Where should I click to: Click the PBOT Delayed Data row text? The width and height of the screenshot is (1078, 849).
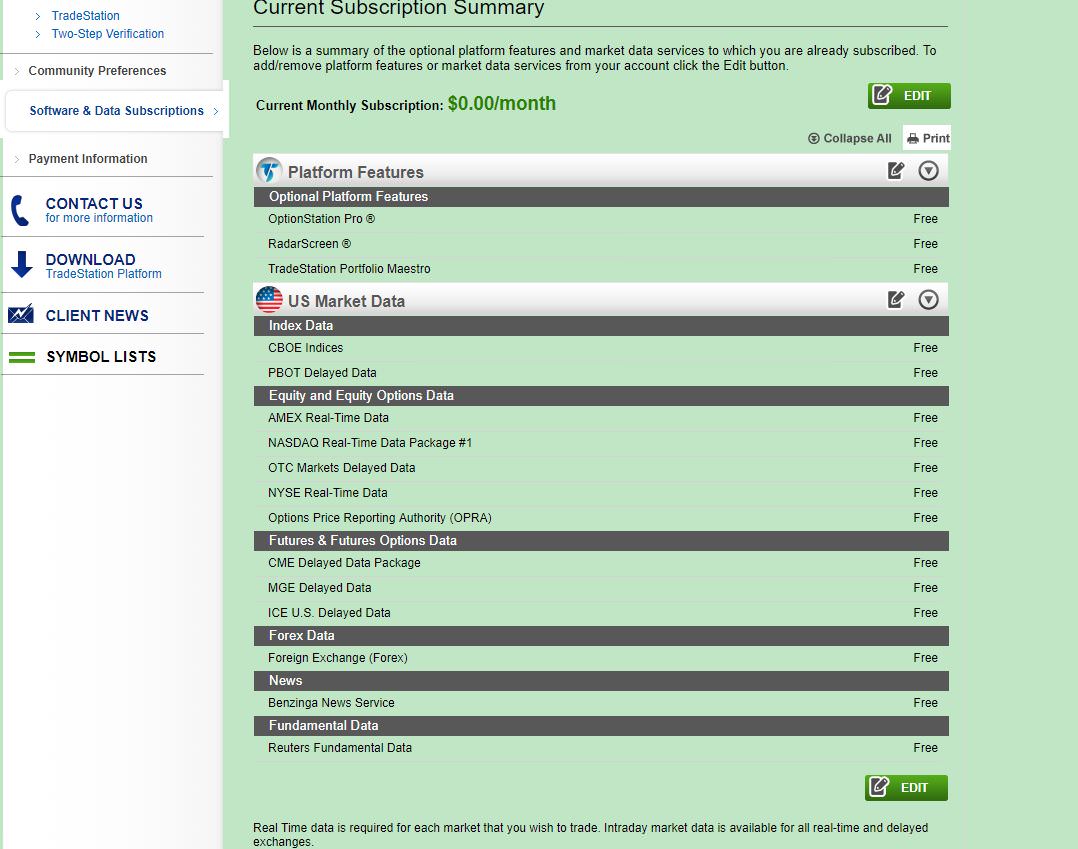[x=322, y=373]
